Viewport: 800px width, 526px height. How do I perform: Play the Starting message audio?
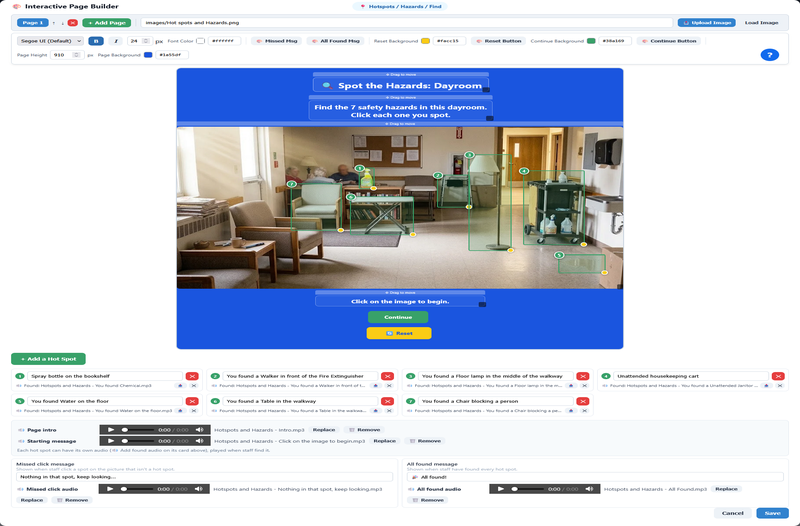coord(111,441)
